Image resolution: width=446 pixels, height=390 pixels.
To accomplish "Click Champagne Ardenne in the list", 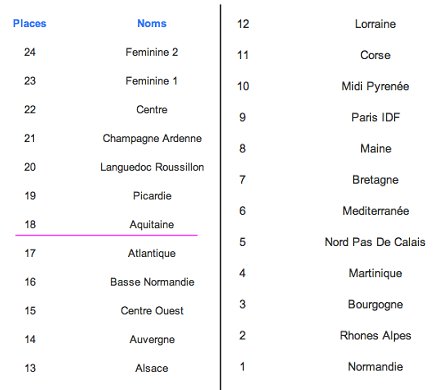I will (x=152, y=138).
